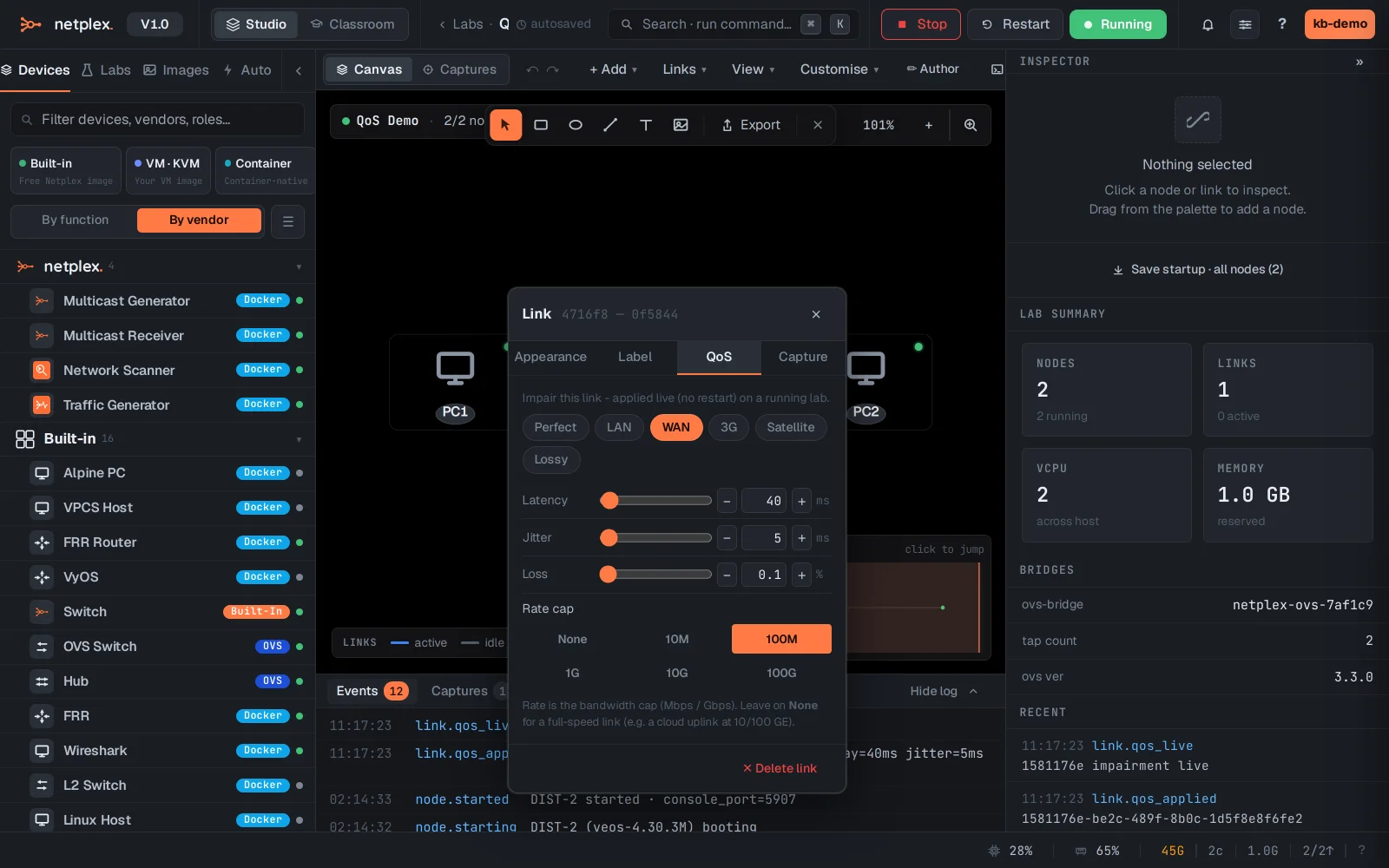Select the Satellite impairment preset

[791, 427]
